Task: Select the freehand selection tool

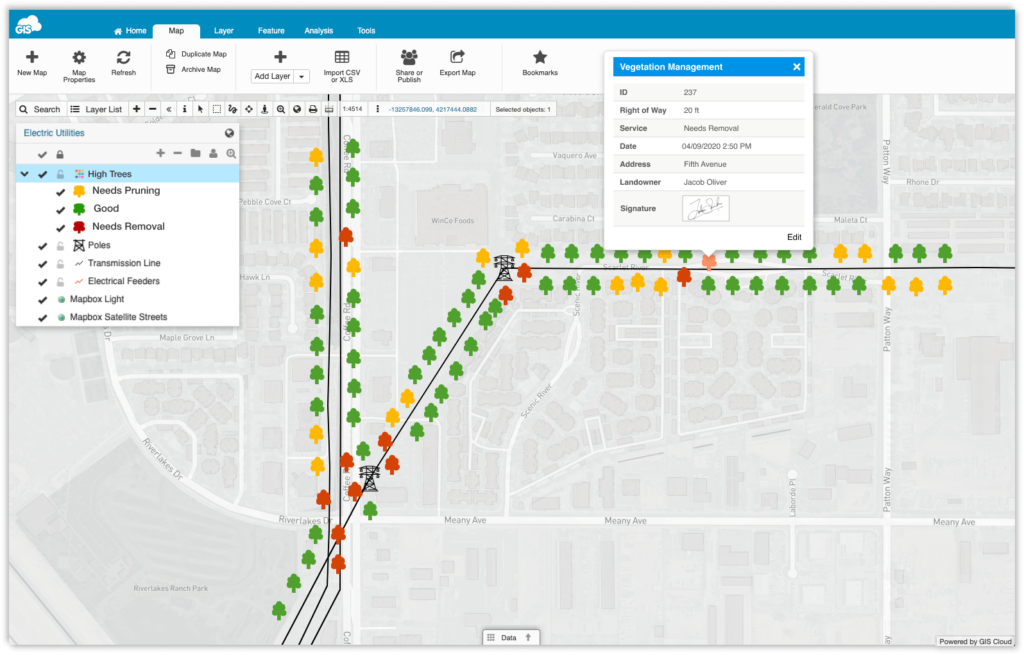Action: (232, 109)
